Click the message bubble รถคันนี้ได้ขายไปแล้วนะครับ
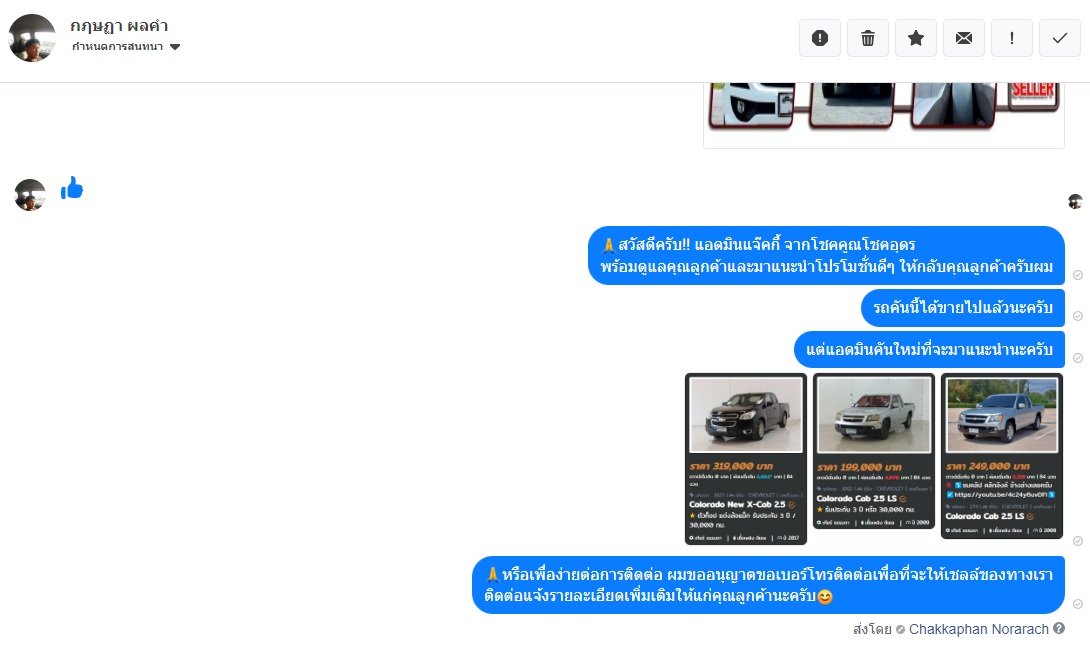 click(x=963, y=308)
